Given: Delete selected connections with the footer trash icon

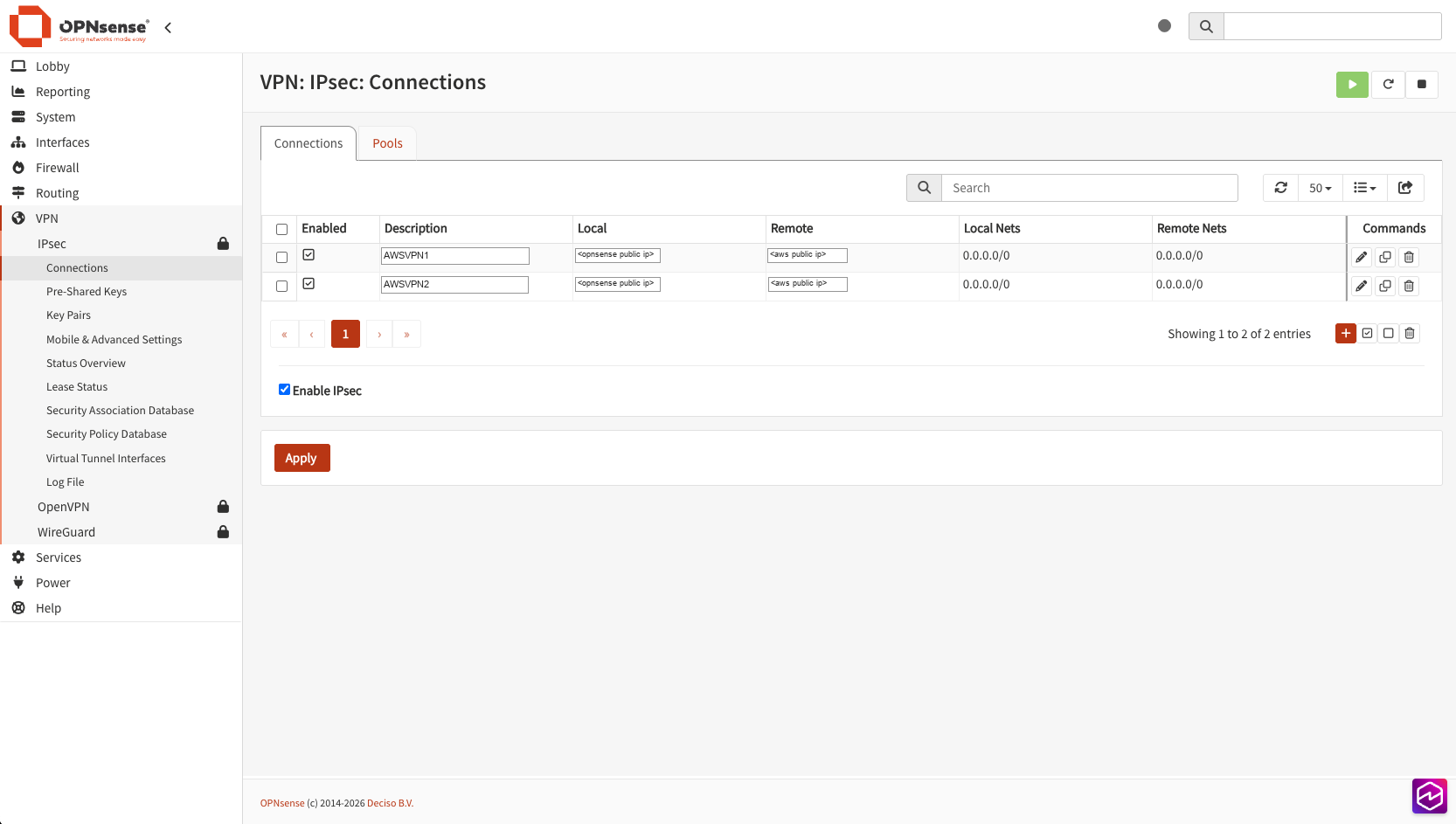Looking at the screenshot, I should 1410,333.
